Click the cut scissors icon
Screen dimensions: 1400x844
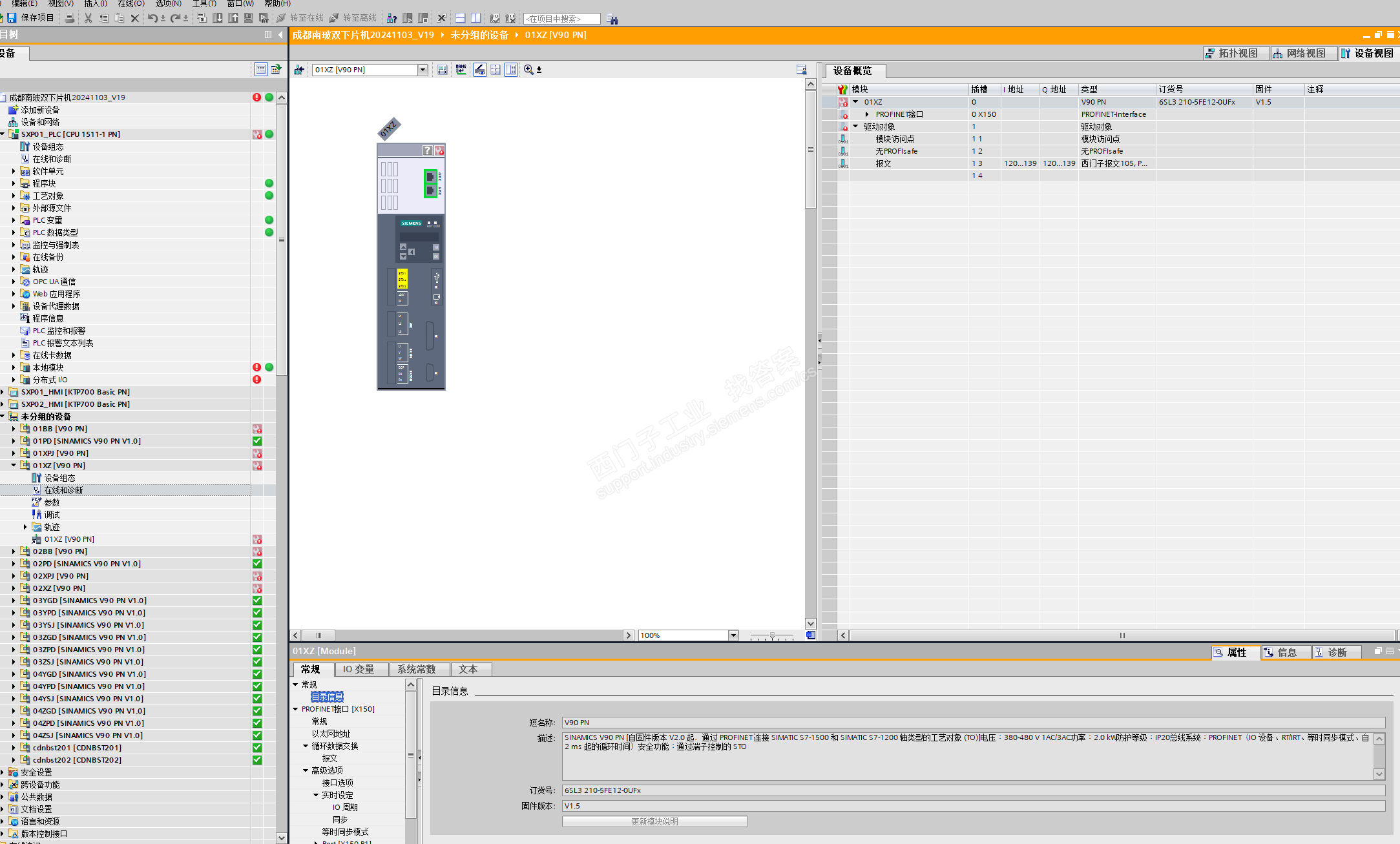88,18
